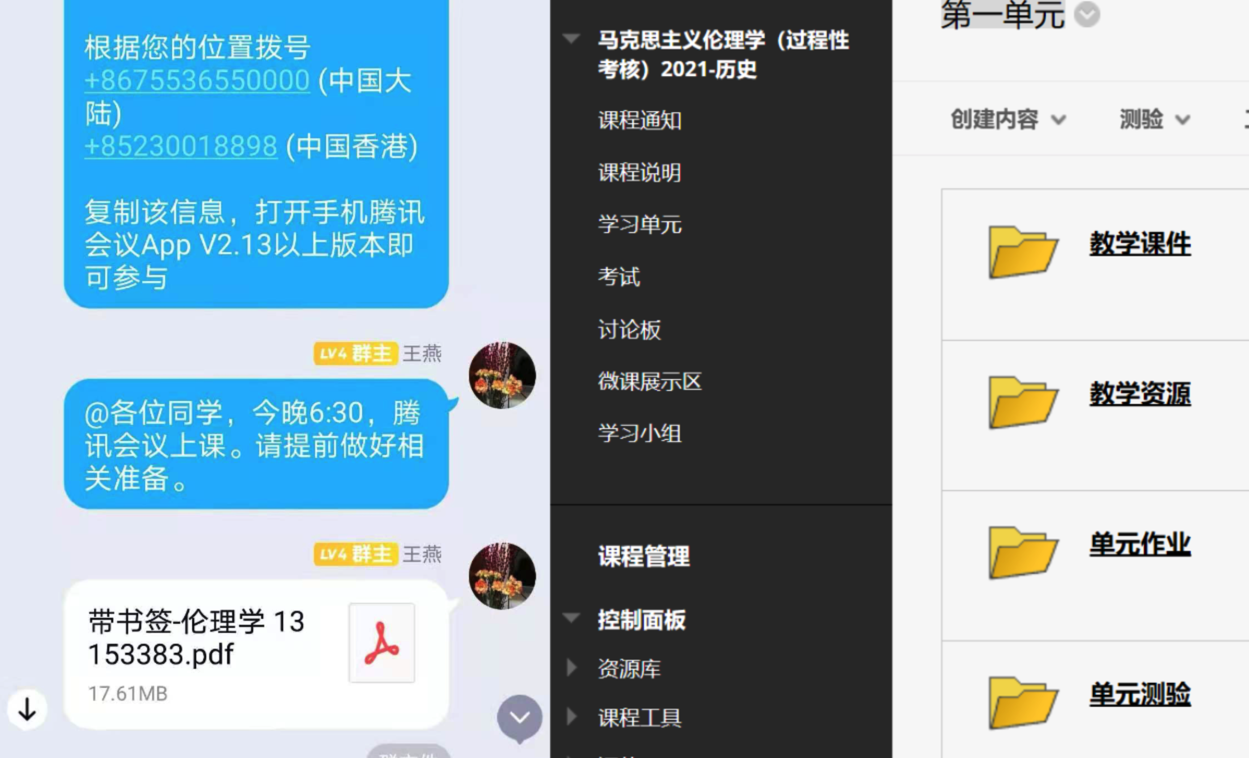Tap the scroll-down arrow circle icon

coord(27,709)
